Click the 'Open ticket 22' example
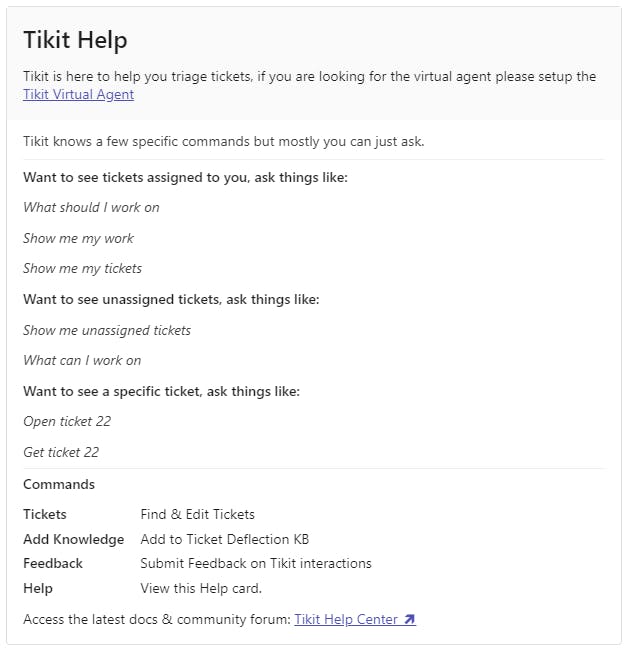The width and height of the screenshot is (629, 651). pos(67,421)
